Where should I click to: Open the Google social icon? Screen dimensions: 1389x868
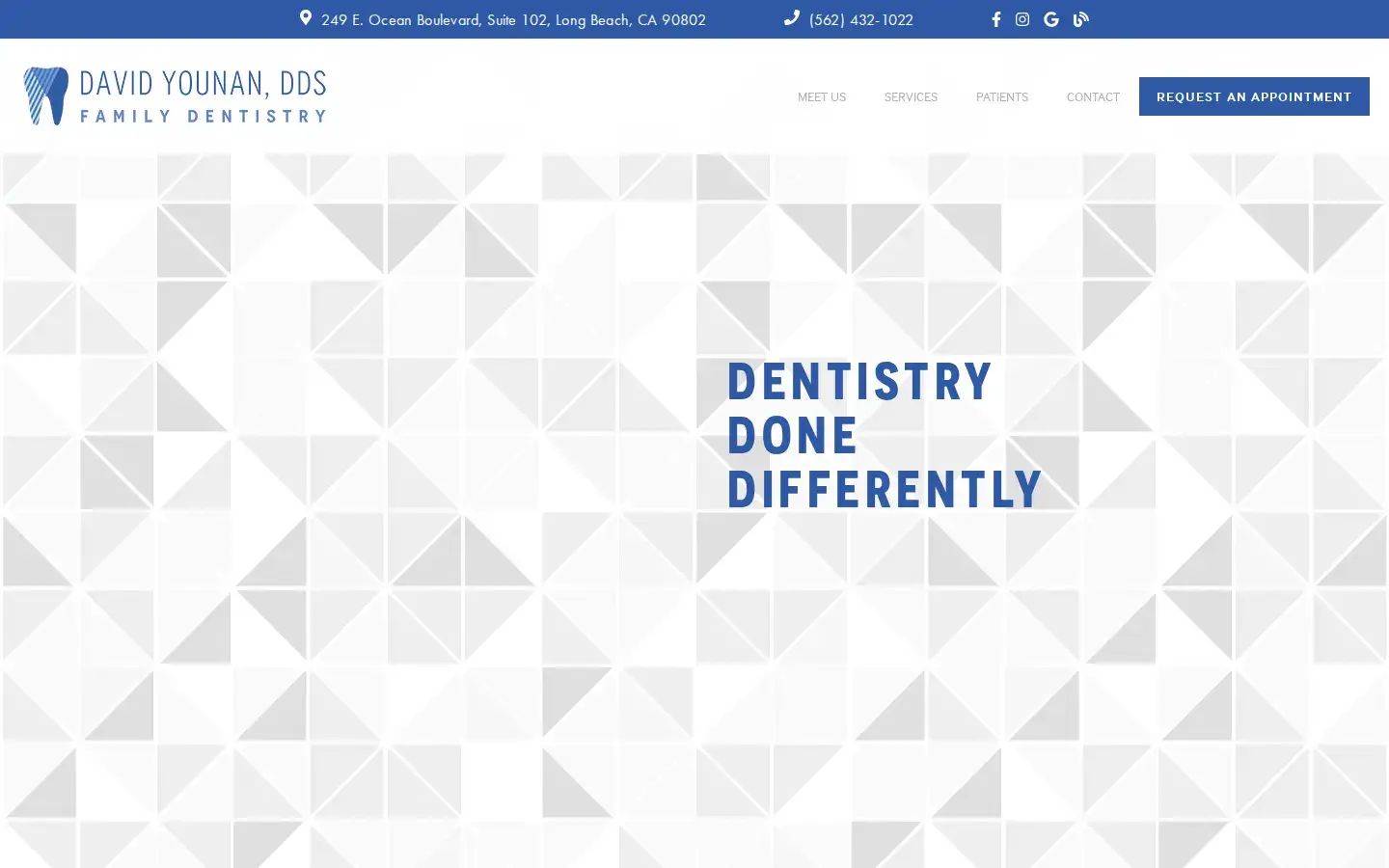(x=1051, y=19)
